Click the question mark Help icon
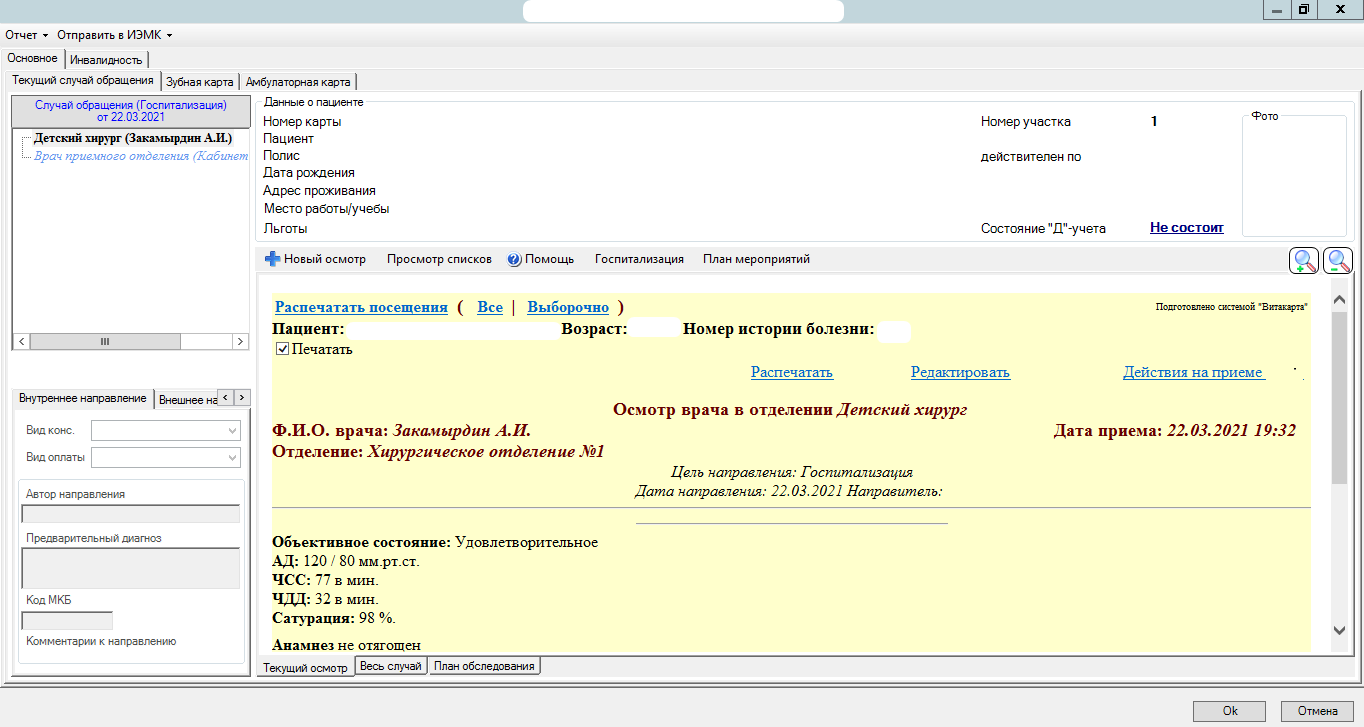 514,259
